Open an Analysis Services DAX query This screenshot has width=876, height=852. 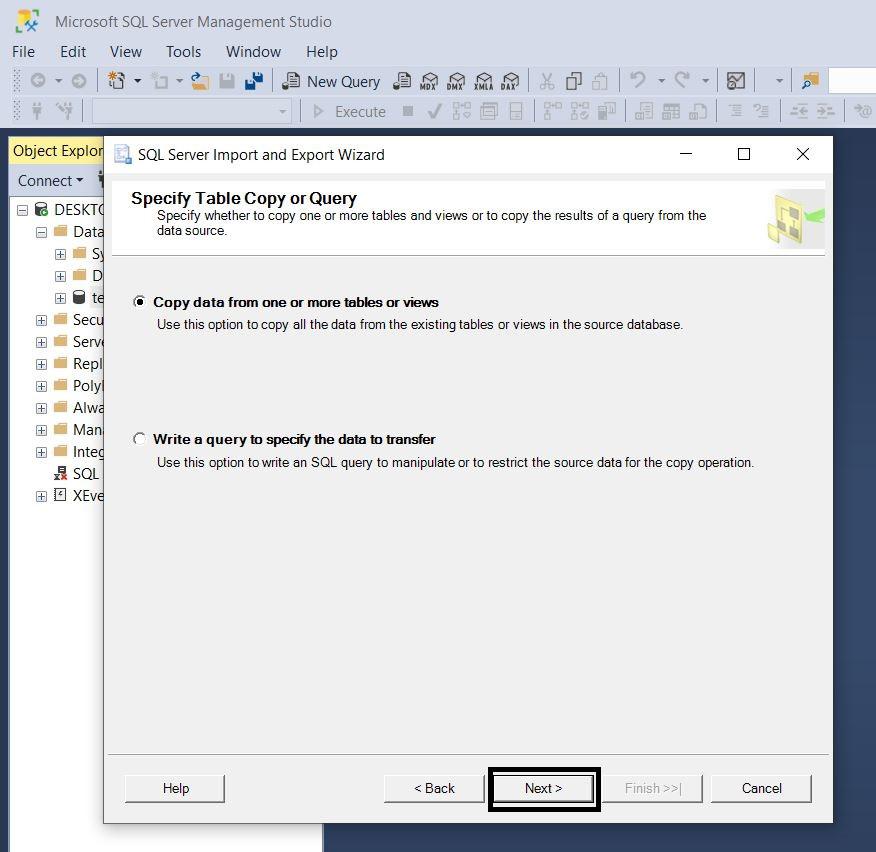510,82
